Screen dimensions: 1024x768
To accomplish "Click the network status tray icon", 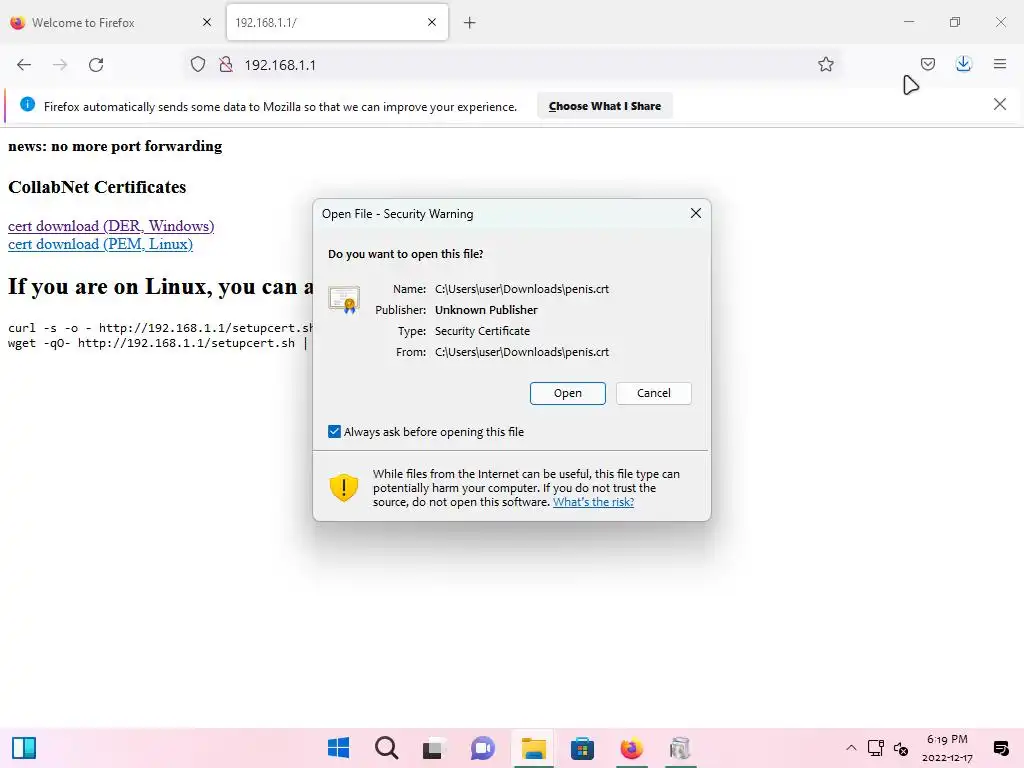I will coord(876,748).
